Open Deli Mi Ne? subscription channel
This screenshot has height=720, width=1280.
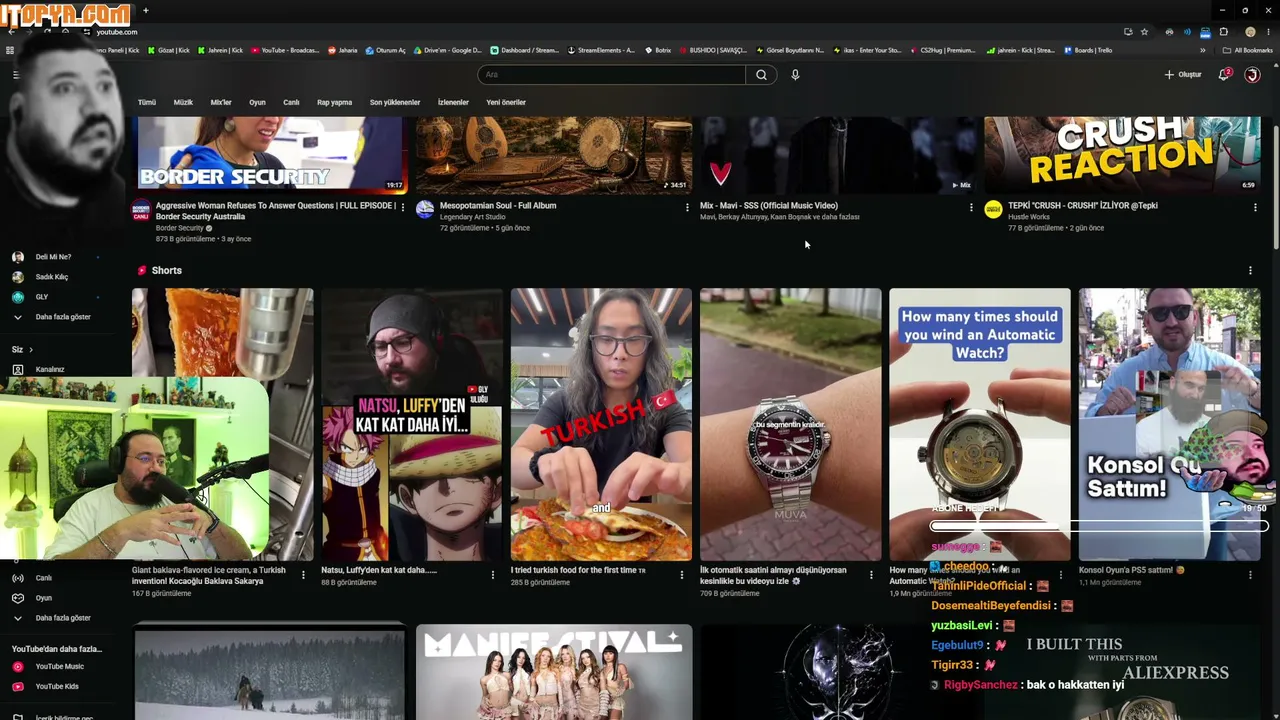pyautogui.click(x=54, y=257)
